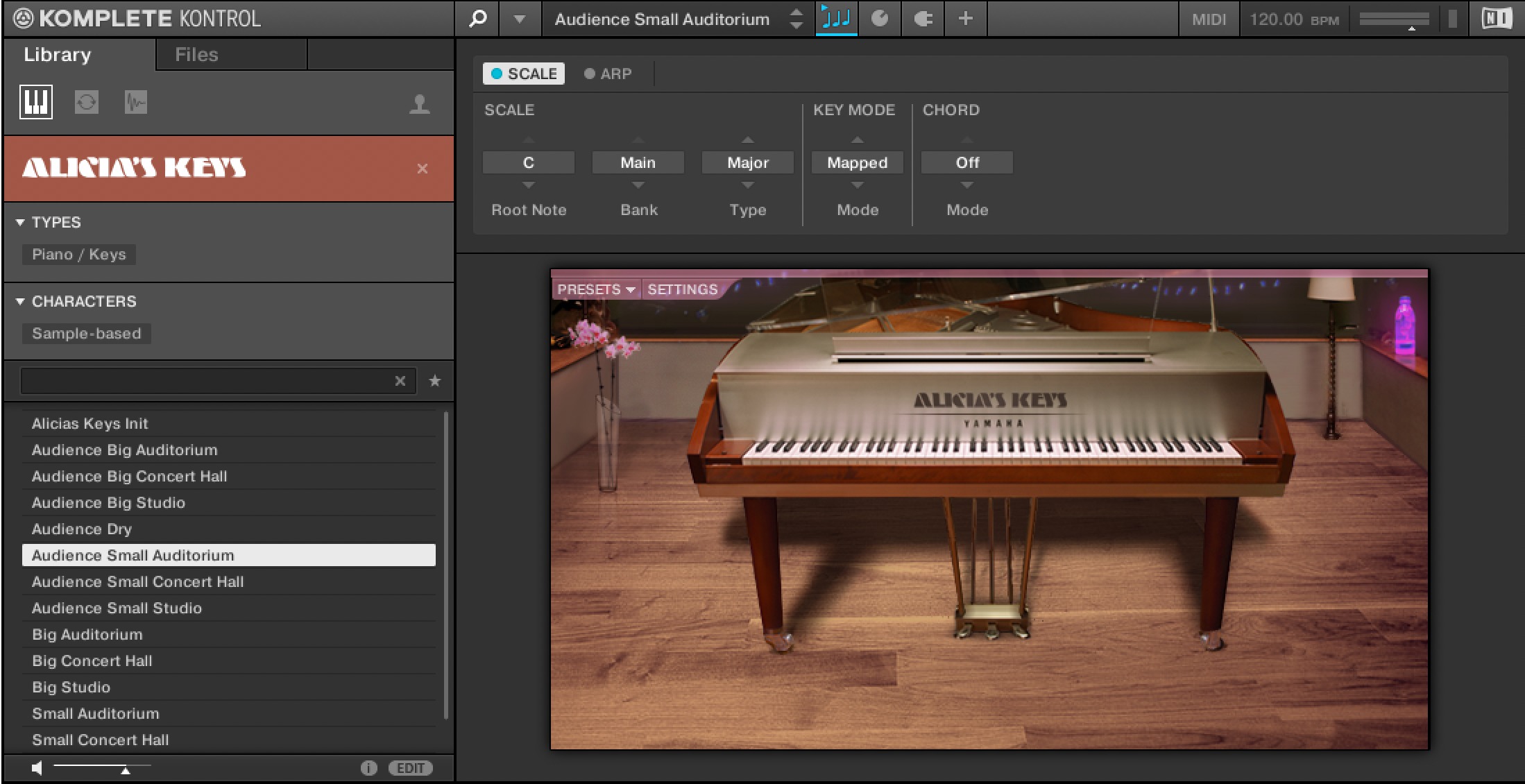Toggle user content with the person icon
The image size is (1525, 784).
[419, 104]
